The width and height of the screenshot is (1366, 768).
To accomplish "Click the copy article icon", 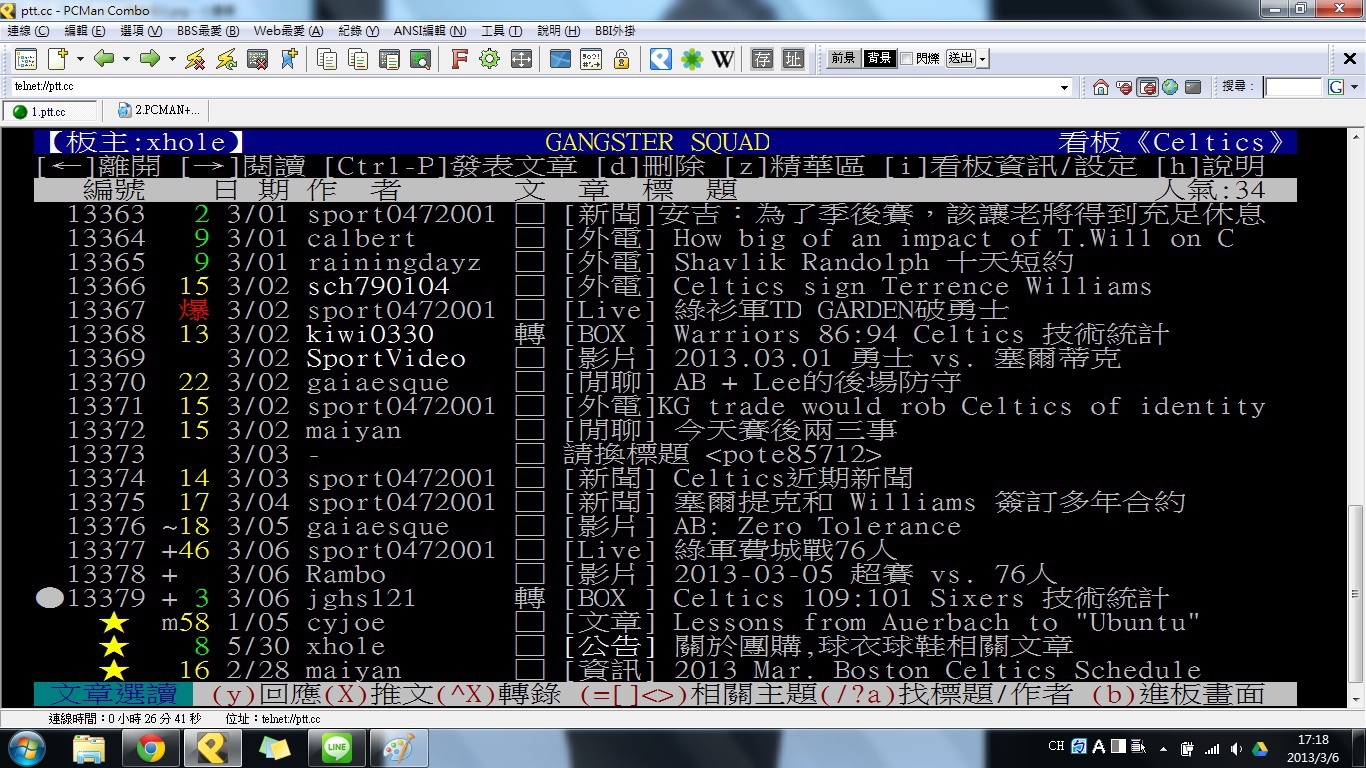I will [x=389, y=59].
